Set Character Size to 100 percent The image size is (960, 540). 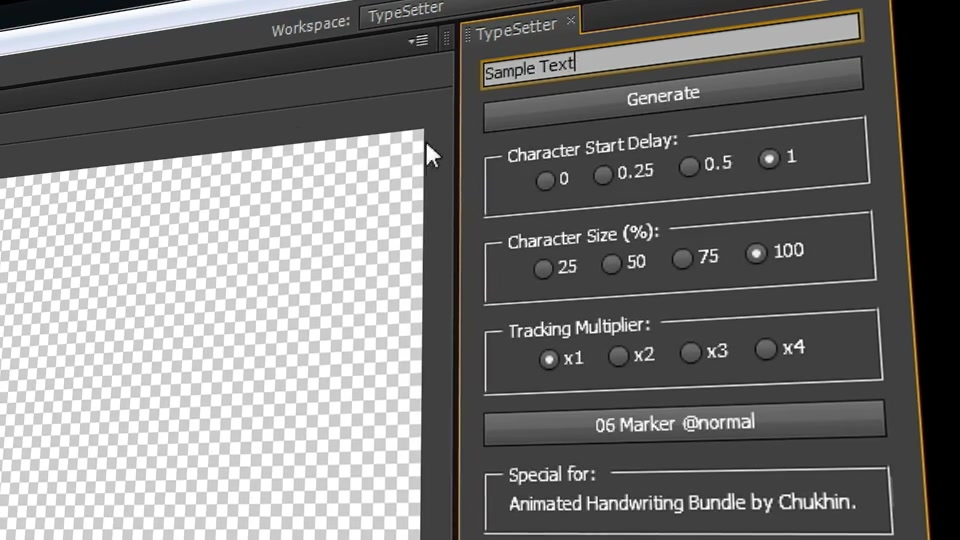click(x=756, y=253)
